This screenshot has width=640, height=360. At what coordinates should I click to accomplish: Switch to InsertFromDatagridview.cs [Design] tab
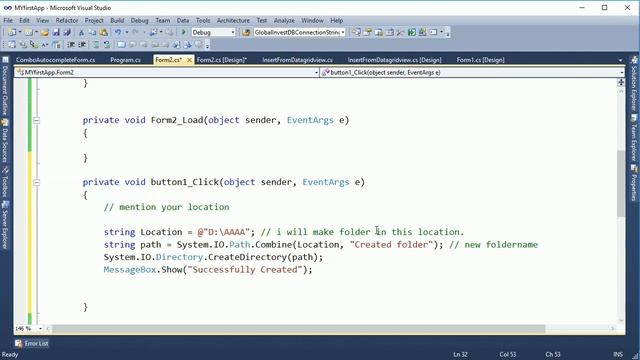[394, 60]
